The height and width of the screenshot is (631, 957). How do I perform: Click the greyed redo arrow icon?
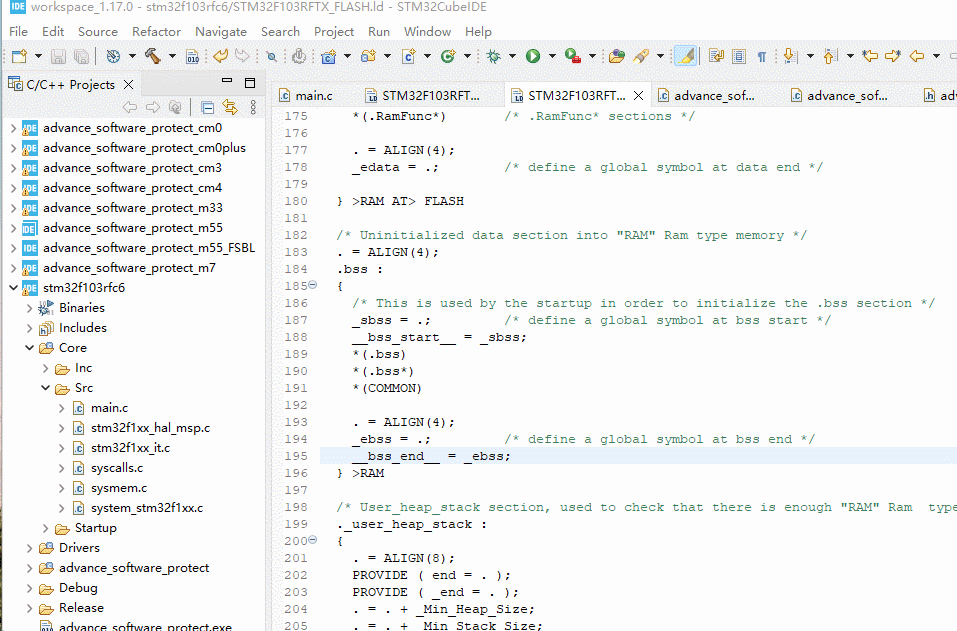tap(242, 56)
